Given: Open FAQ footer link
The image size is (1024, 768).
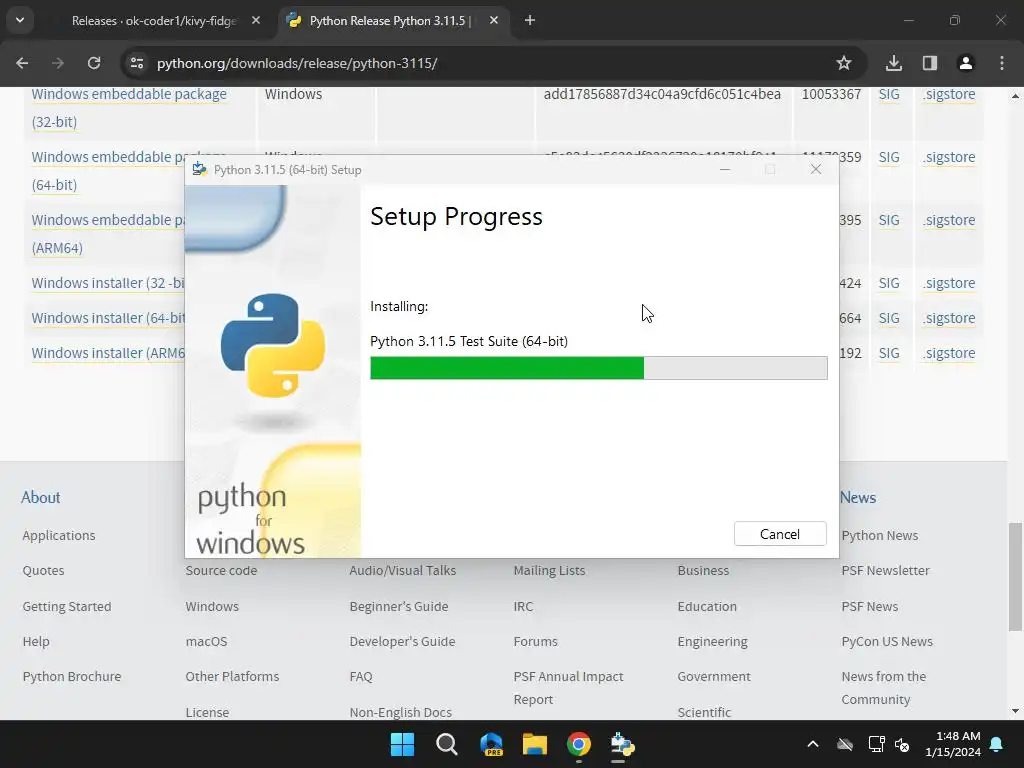Looking at the screenshot, I should (360, 677).
